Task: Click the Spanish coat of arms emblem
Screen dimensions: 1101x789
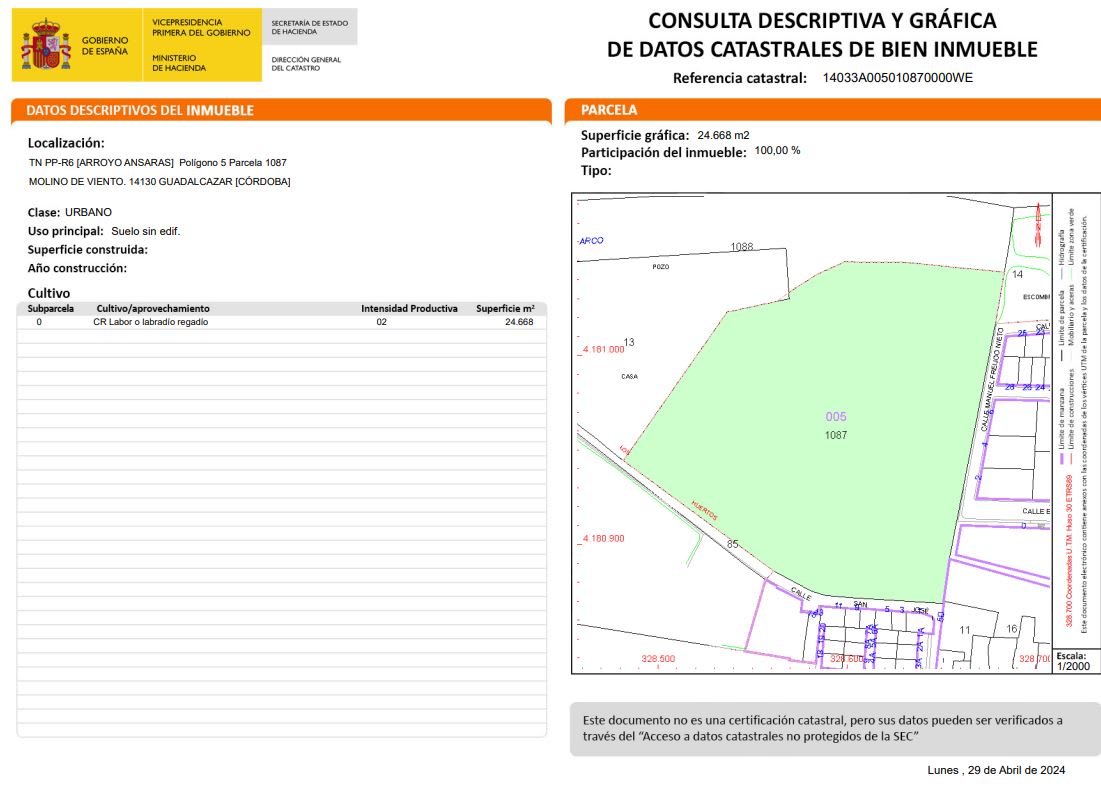Action: click(46, 45)
